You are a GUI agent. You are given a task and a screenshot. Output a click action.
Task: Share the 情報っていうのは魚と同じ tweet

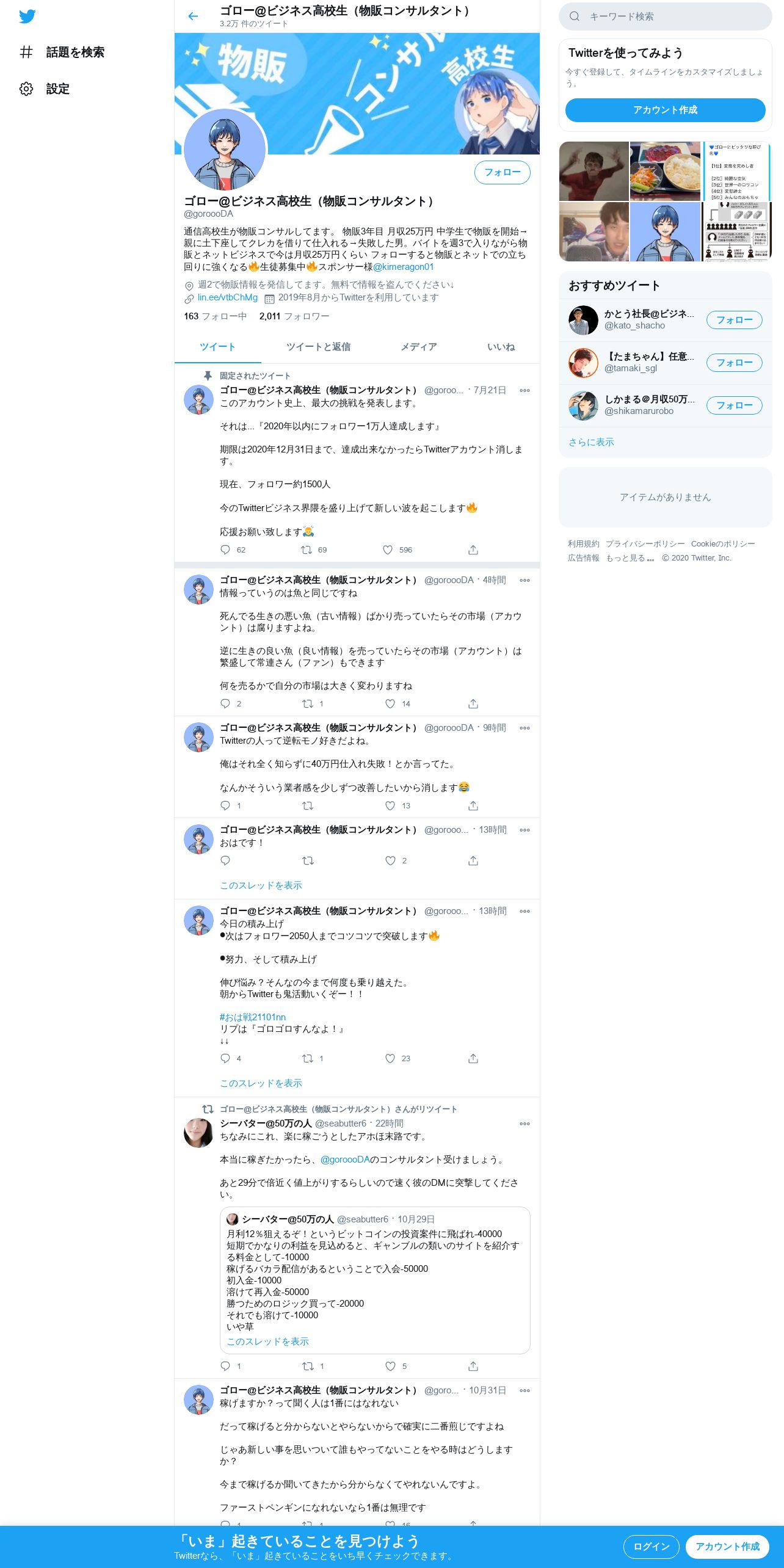pyautogui.click(x=473, y=703)
